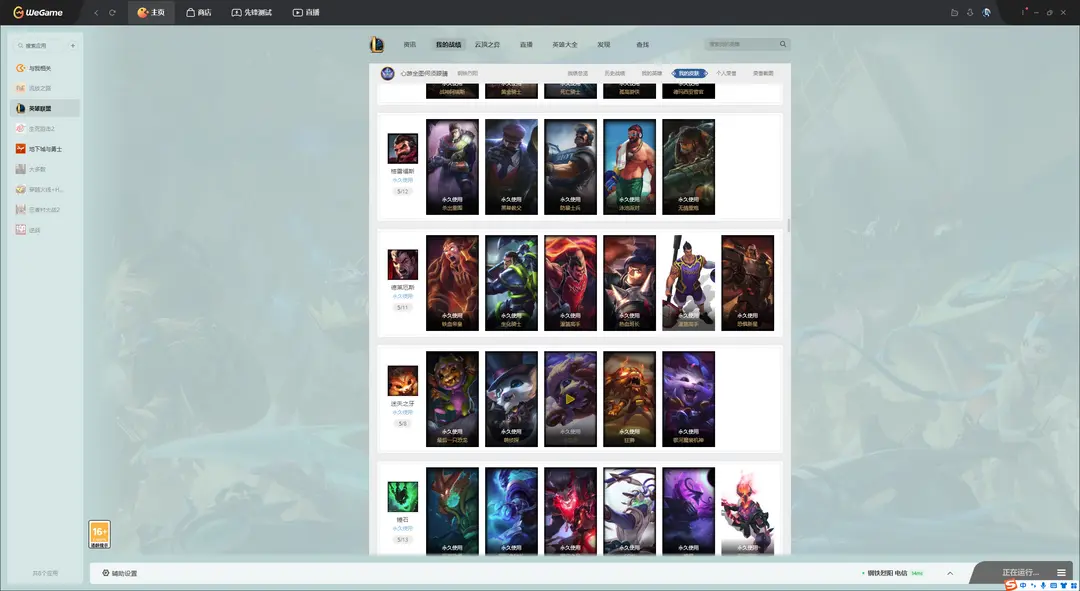Viewport: 1080px width, 591px height.
Task: Go back with the back arrow
Action: point(96,12)
